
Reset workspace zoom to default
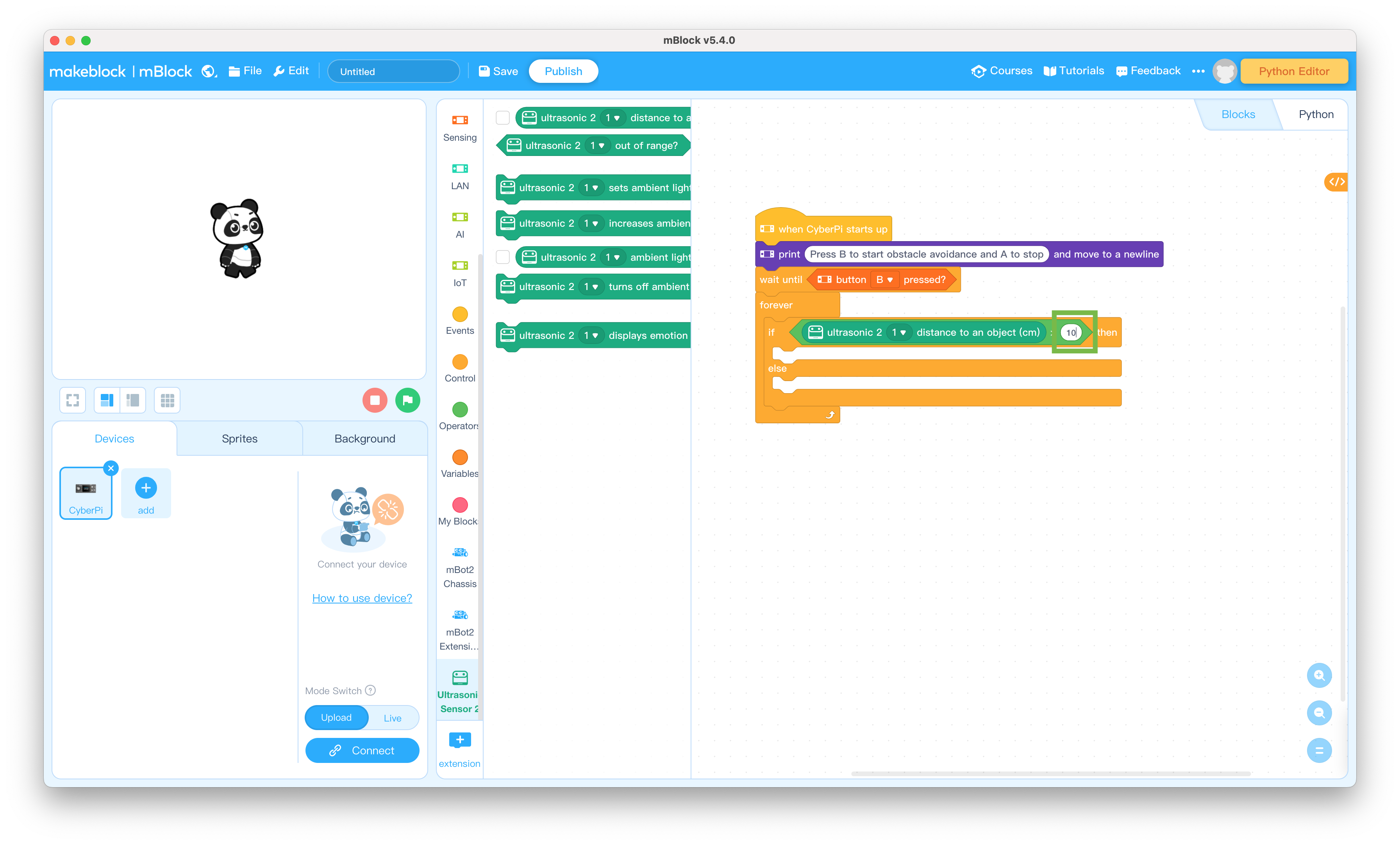pyautogui.click(x=1319, y=750)
